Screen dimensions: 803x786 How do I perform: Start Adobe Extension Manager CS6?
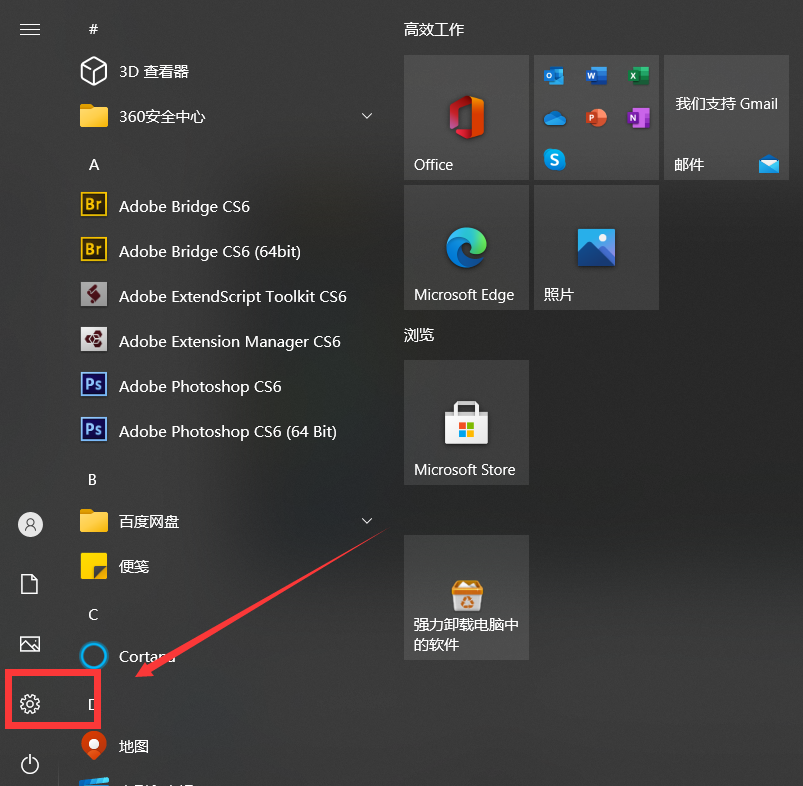tap(228, 341)
